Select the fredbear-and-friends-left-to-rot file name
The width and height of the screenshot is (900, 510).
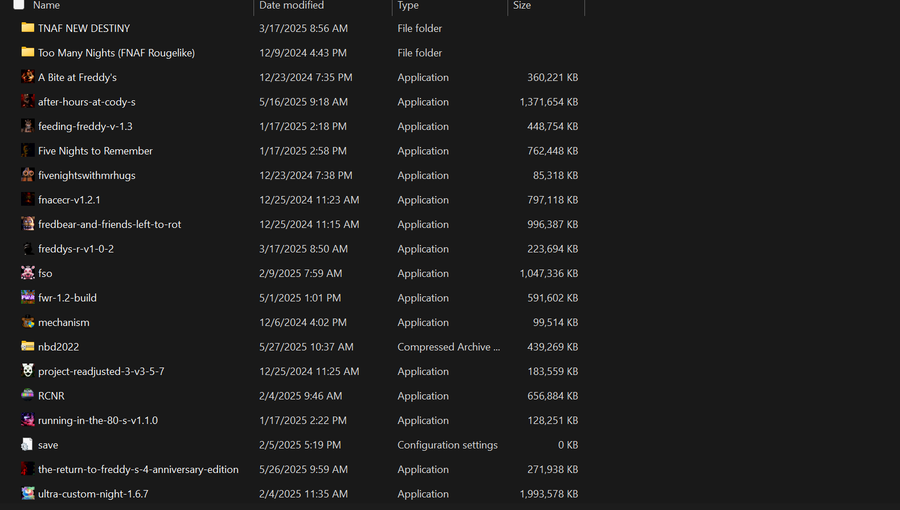tap(110, 224)
